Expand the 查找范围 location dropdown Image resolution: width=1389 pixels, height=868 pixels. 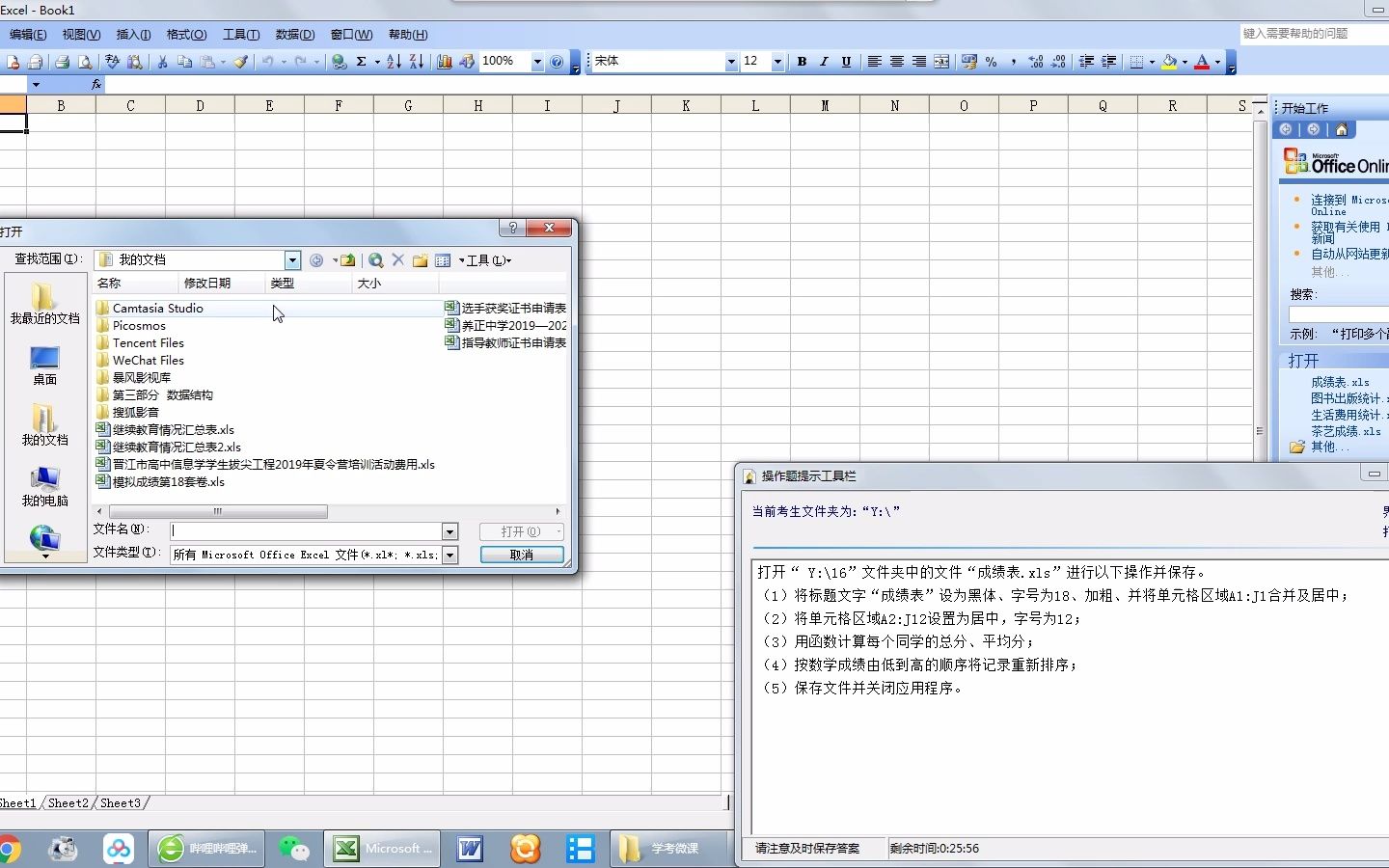click(292, 259)
